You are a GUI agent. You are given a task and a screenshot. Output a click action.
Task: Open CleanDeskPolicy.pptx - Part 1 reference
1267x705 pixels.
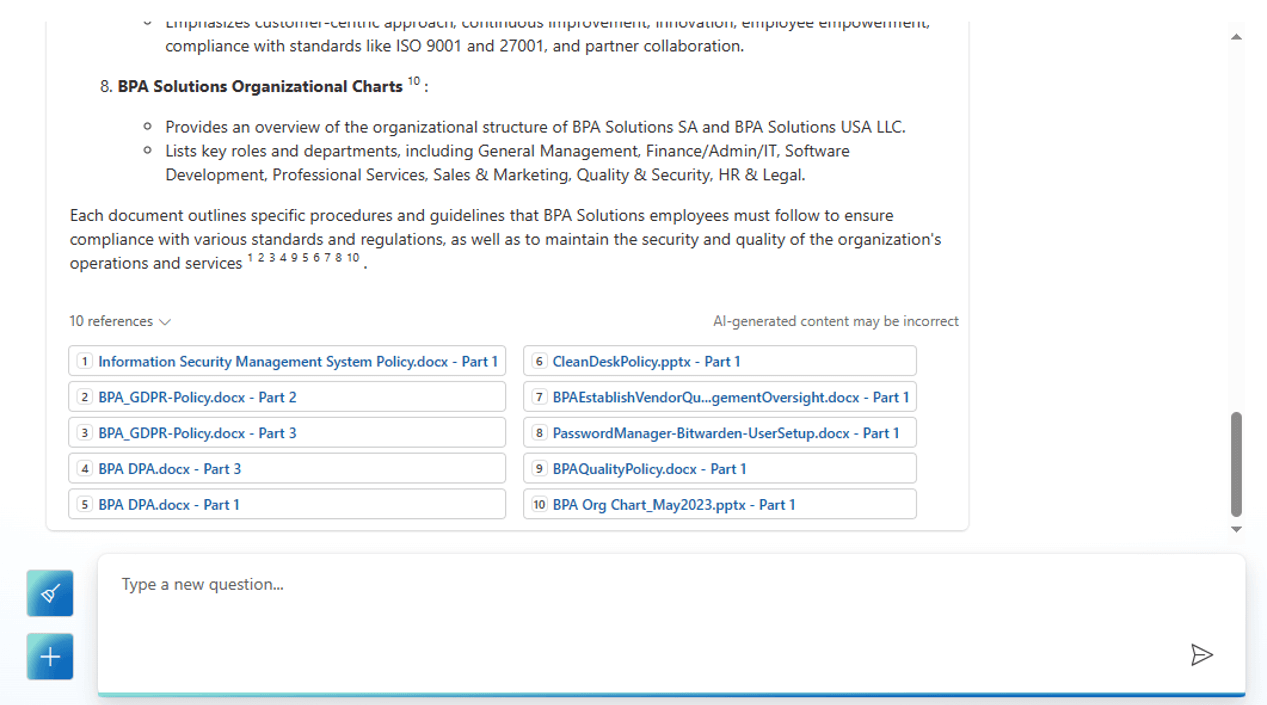click(720, 361)
